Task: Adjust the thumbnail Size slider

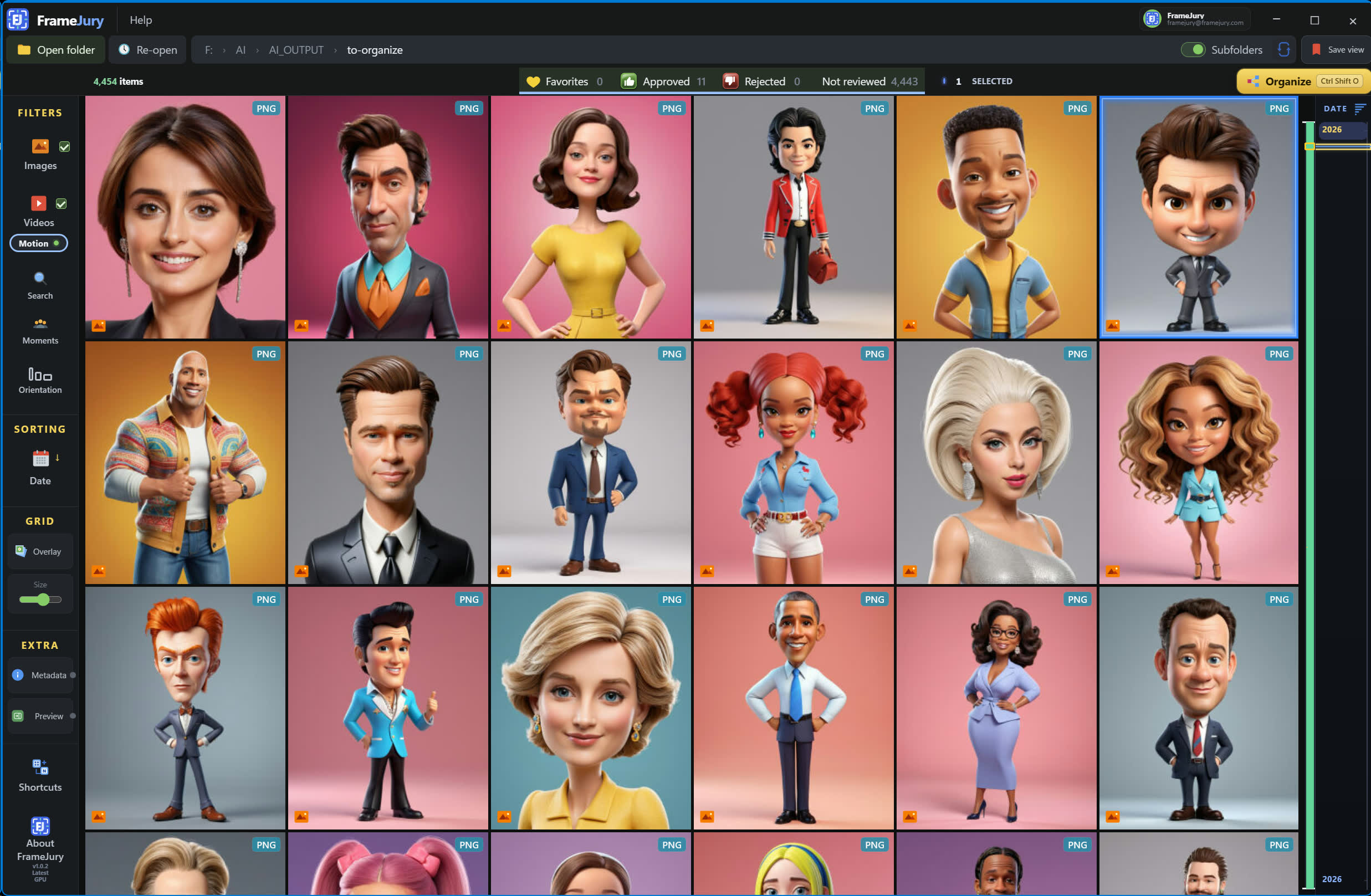Action: pyautogui.click(x=40, y=600)
